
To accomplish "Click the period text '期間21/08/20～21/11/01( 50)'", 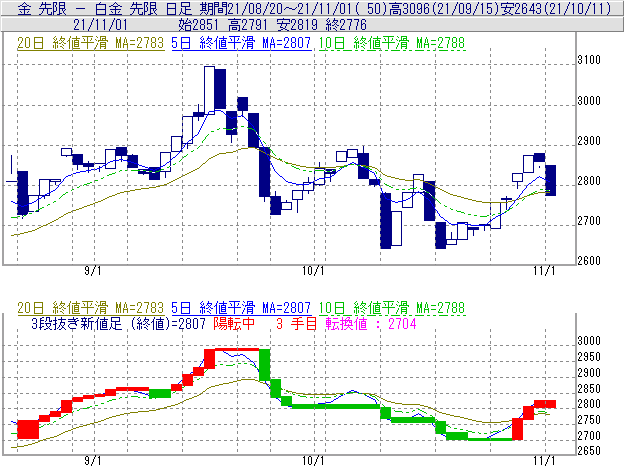I will point(294,8).
